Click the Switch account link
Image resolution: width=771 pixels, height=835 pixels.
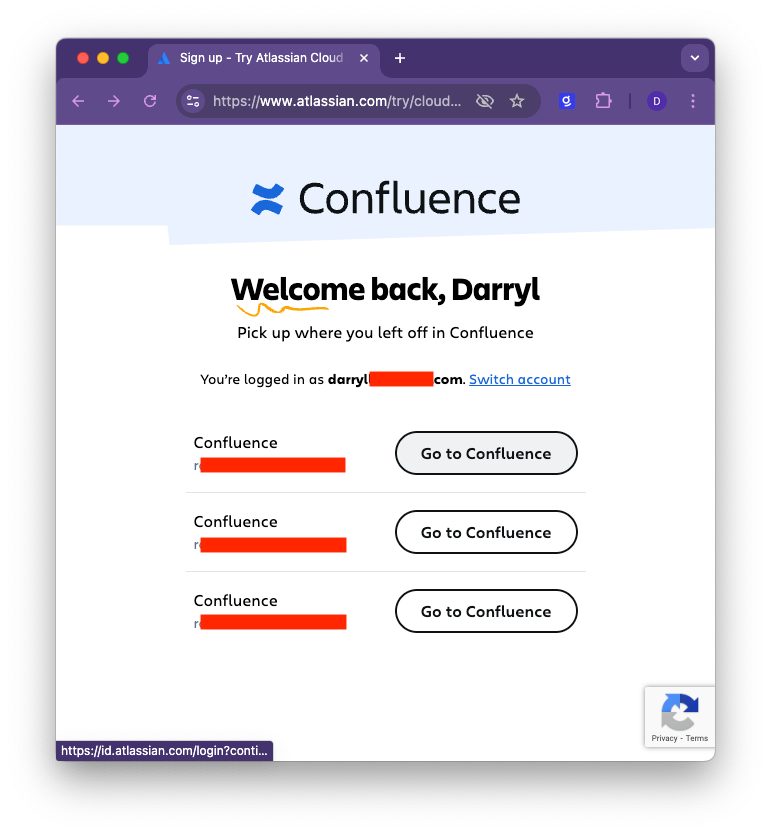[520, 380]
